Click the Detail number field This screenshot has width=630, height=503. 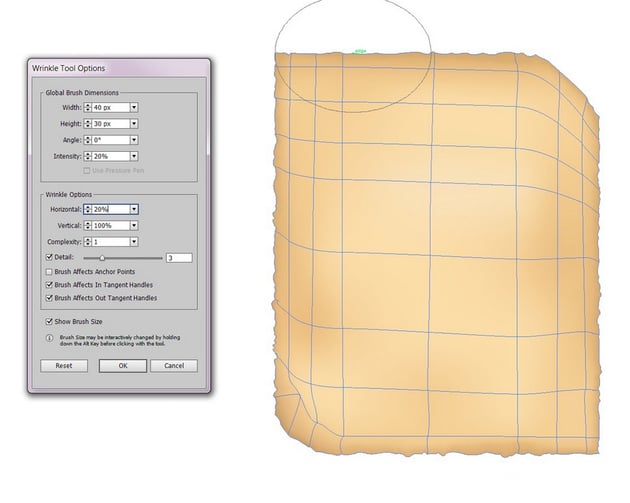179,258
